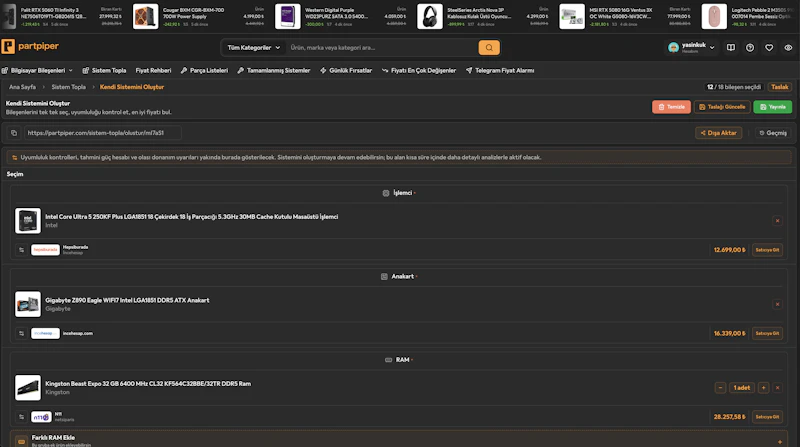Open Fiyatı En Çok Değişenler
Viewport: 800px width, 447px height.
(419, 70)
